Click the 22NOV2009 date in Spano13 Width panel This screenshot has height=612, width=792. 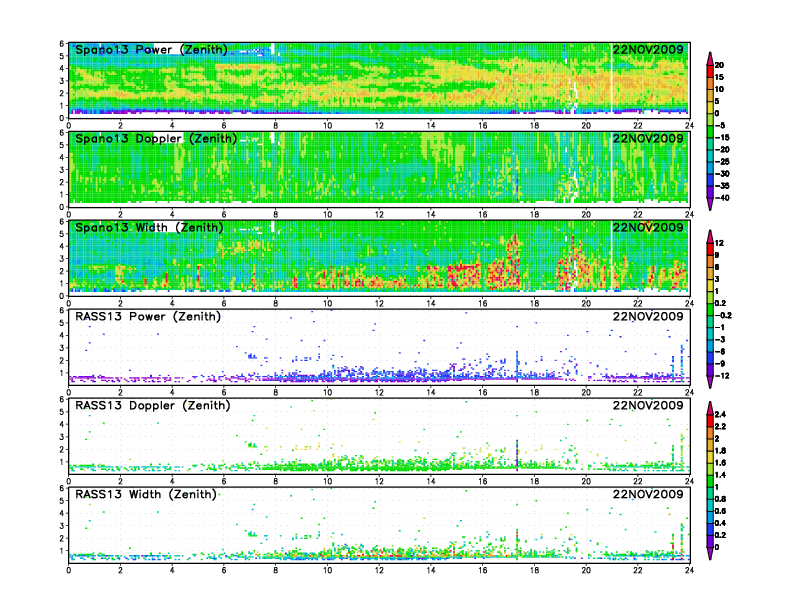(648, 227)
